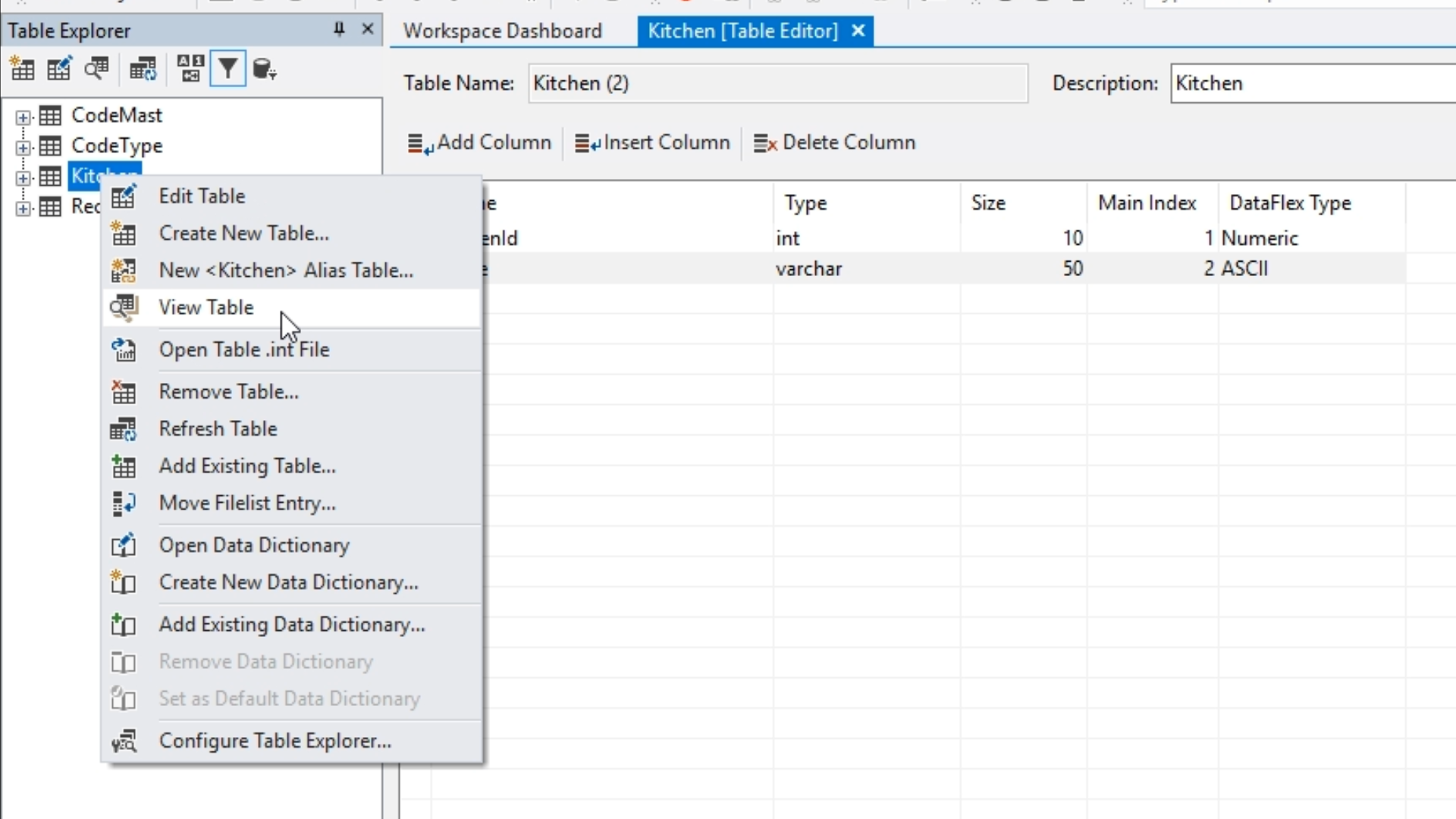Choose View Table from context menu
This screenshot has height=819, width=1456.
point(206,307)
